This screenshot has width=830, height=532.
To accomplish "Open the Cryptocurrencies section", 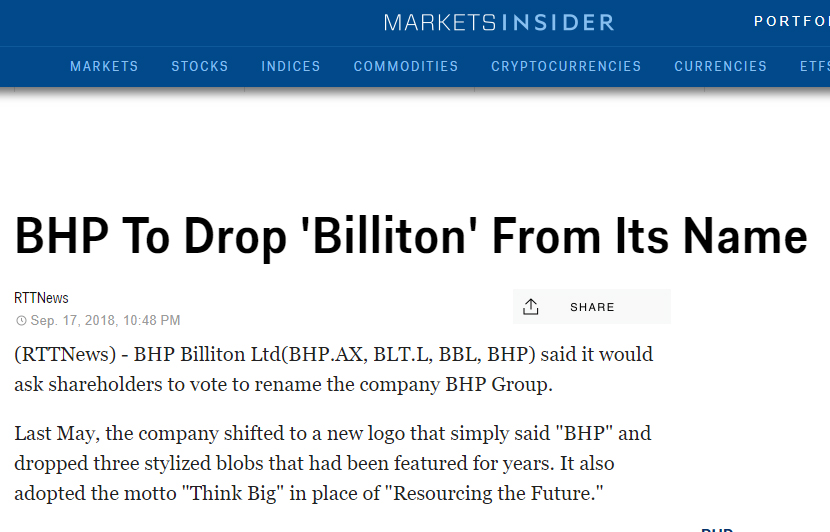I will click(566, 66).
